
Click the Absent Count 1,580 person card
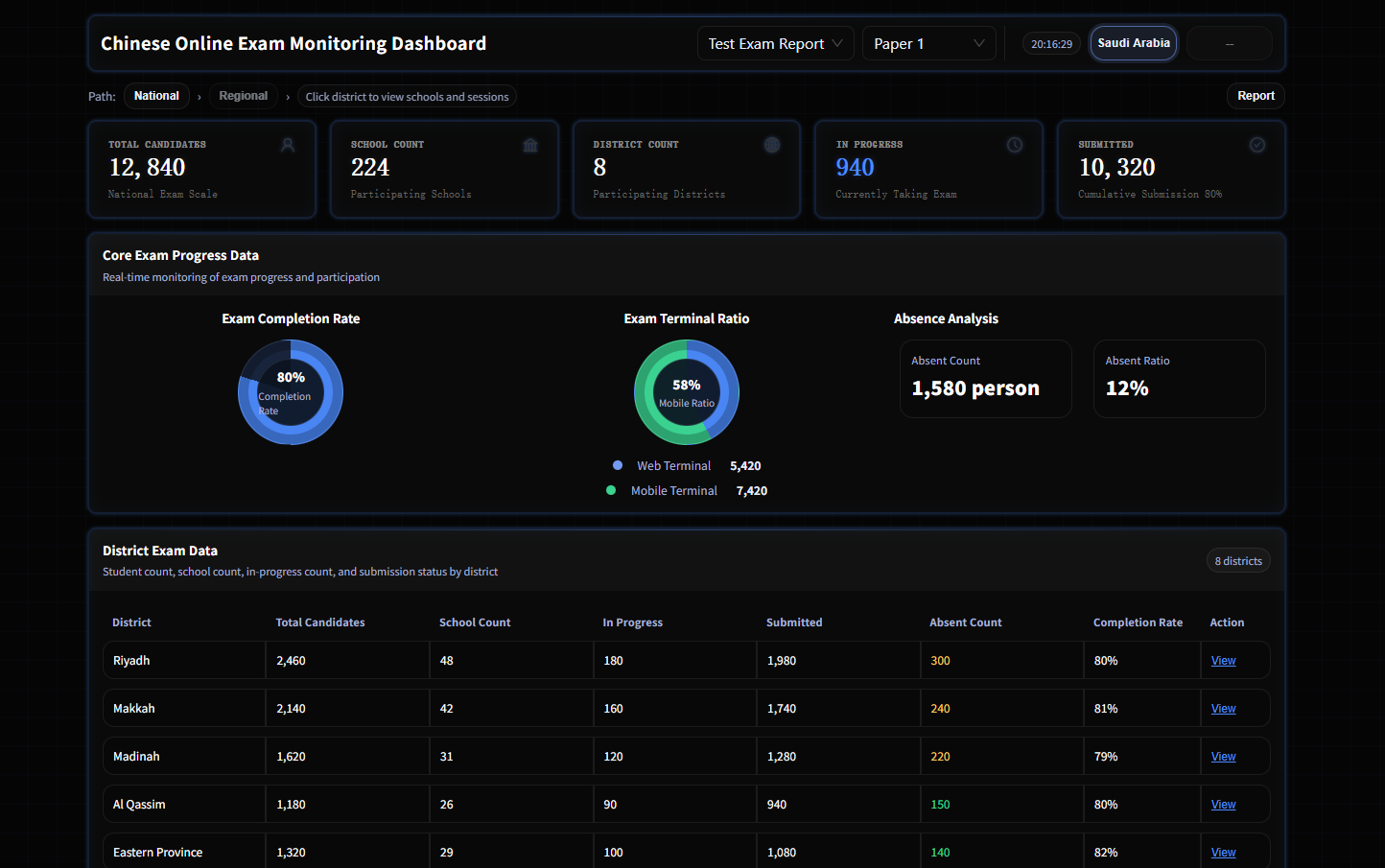click(x=986, y=379)
